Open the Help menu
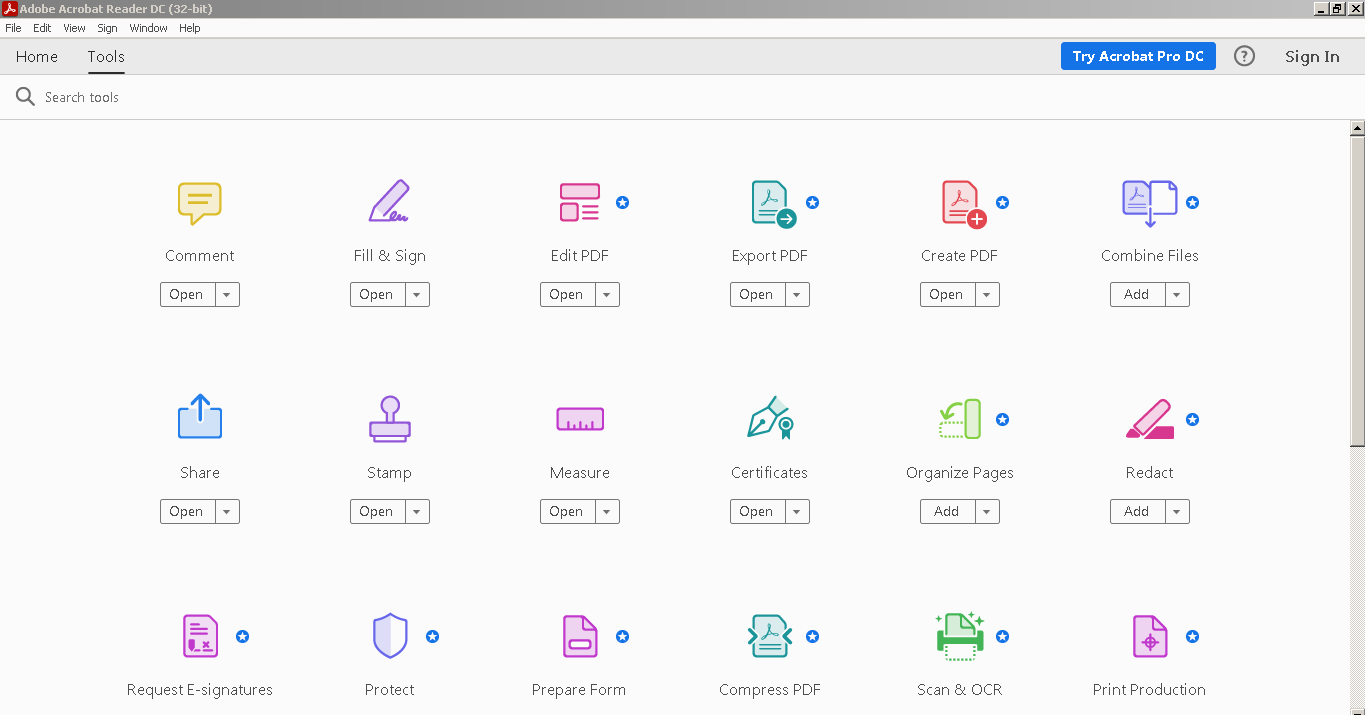 click(x=190, y=28)
